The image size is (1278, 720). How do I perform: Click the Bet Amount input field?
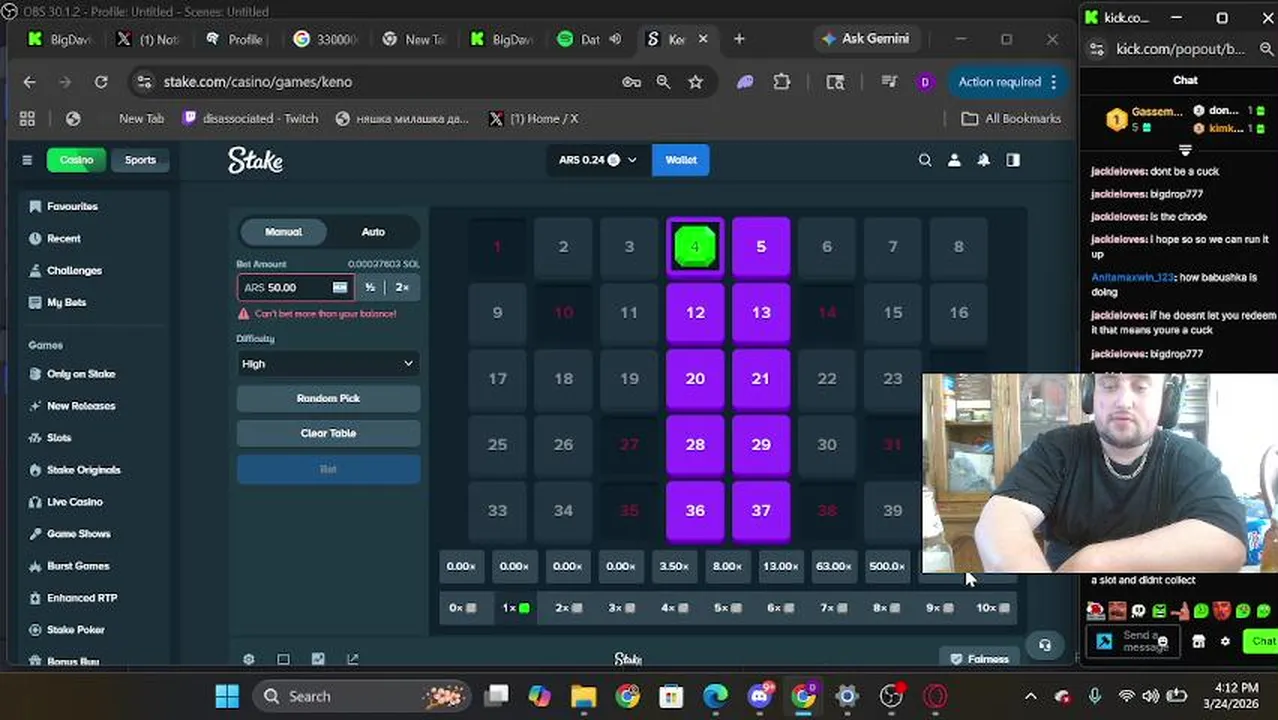(x=295, y=287)
